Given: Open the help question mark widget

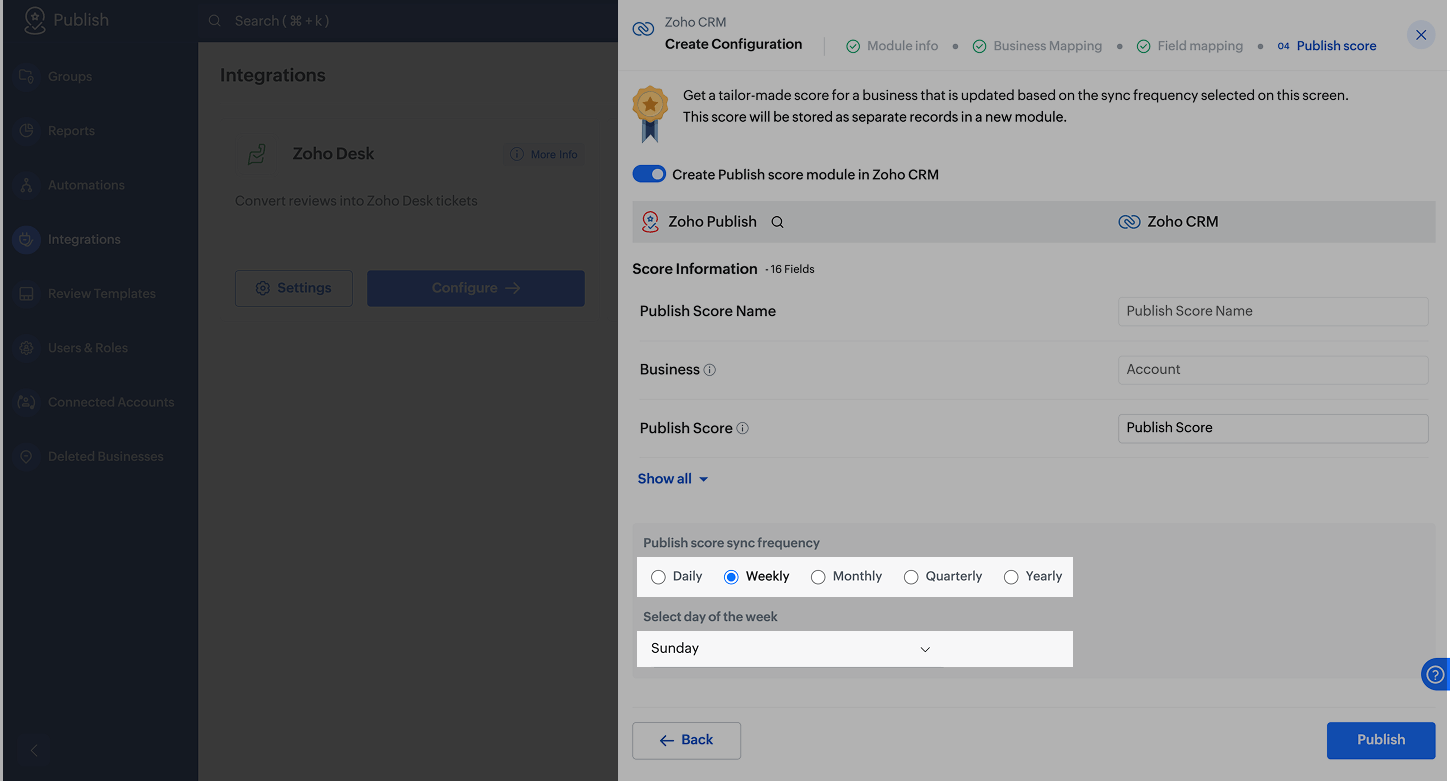Looking at the screenshot, I should [x=1435, y=675].
